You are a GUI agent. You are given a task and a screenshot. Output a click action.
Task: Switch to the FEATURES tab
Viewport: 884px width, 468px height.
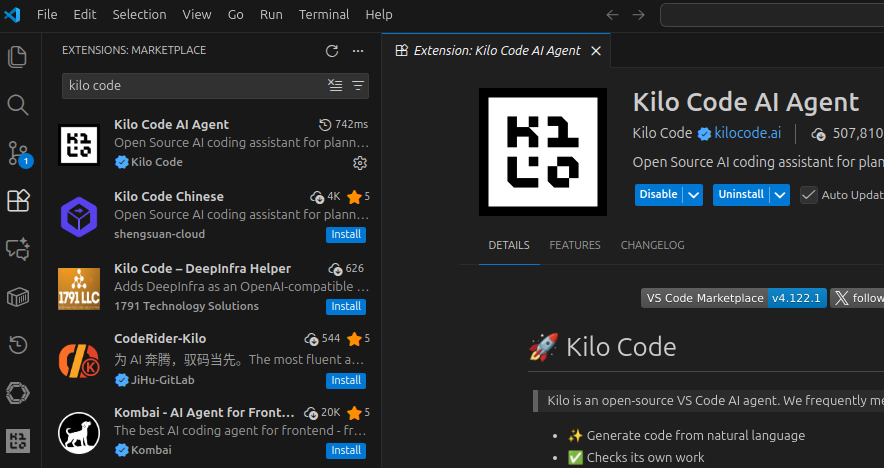[x=575, y=245]
